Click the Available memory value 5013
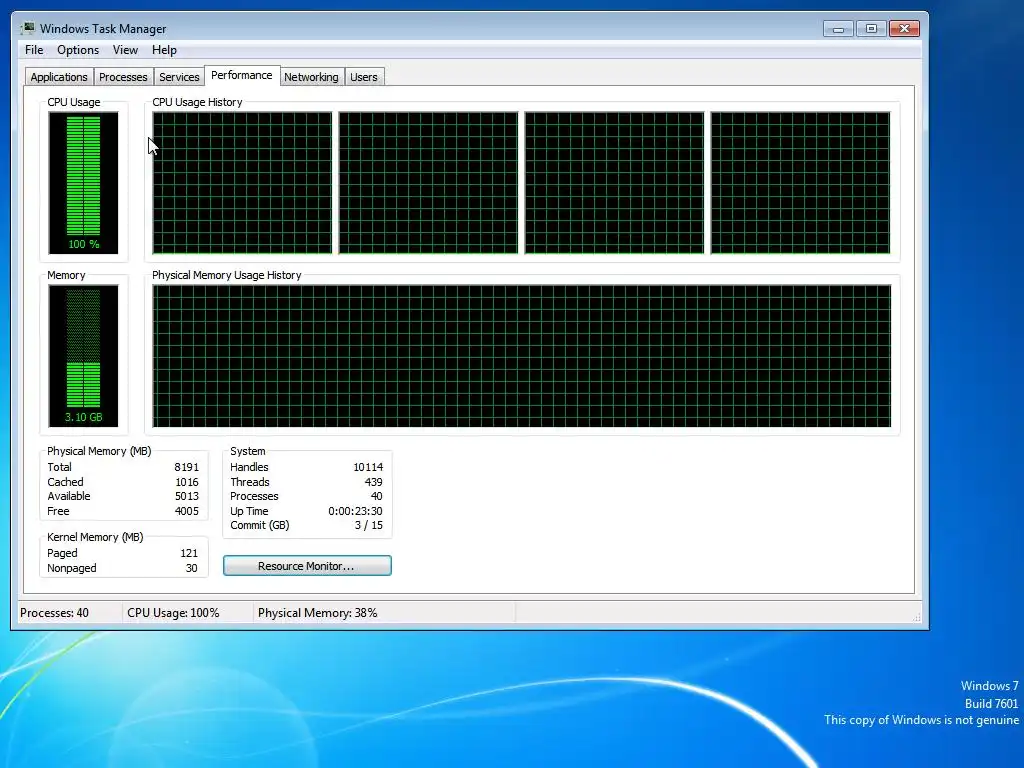 tap(186, 496)
